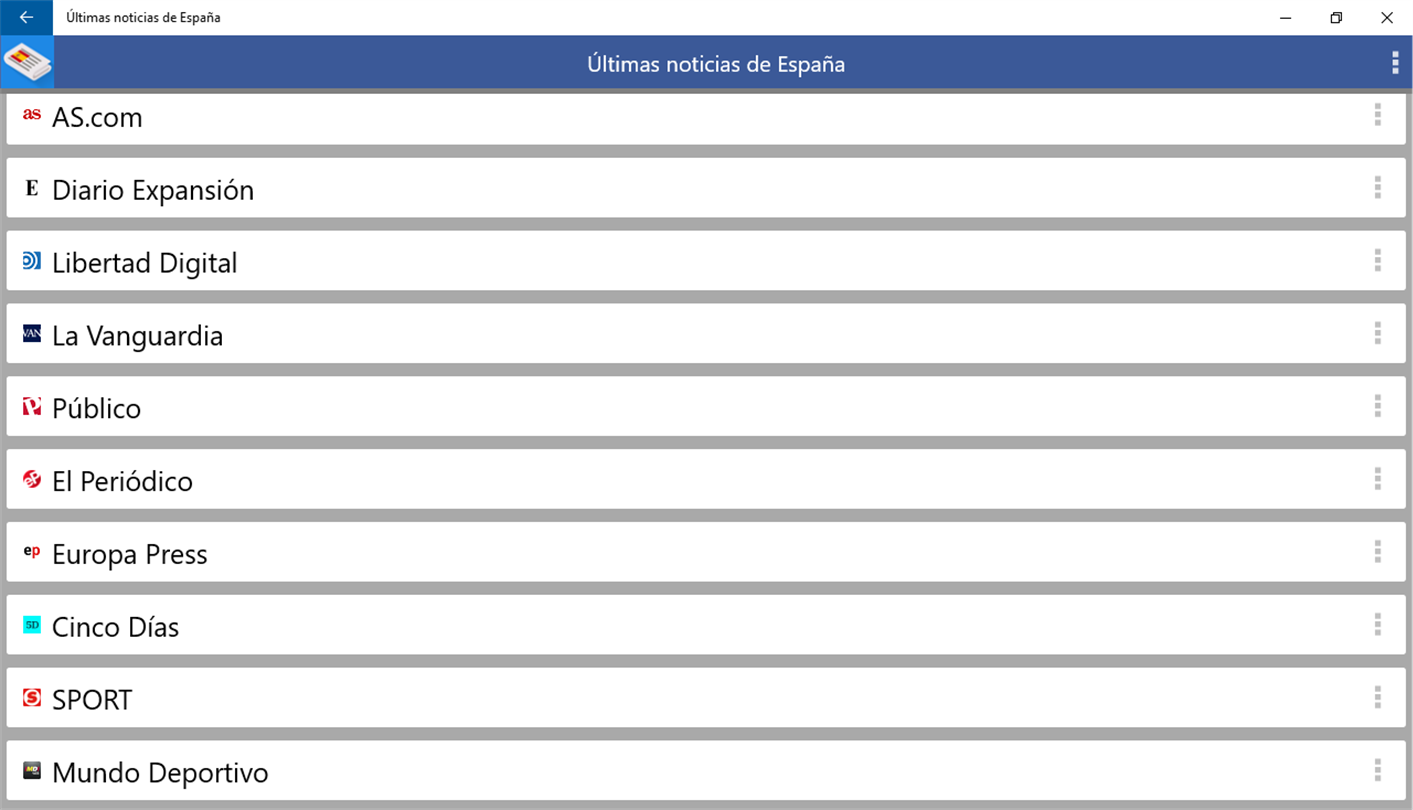Open options menu for Cinco Días row
This screenshot has height=810, width=1413.
click(1377, 625)
